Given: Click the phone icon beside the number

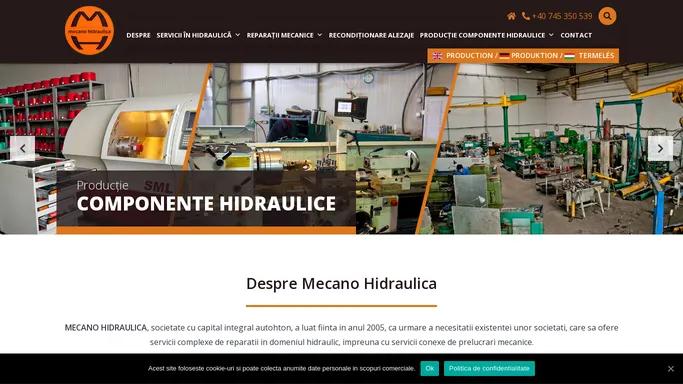Looking at the screenshot, I should point(526,16).
